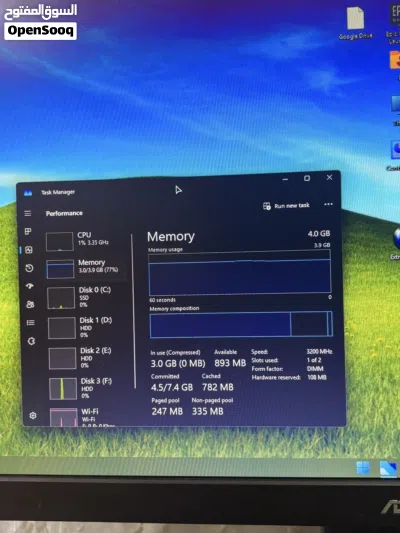Click the 4.0 GB total memory label
The height and width of the screenshot is (533, 400).
[319, 234]
